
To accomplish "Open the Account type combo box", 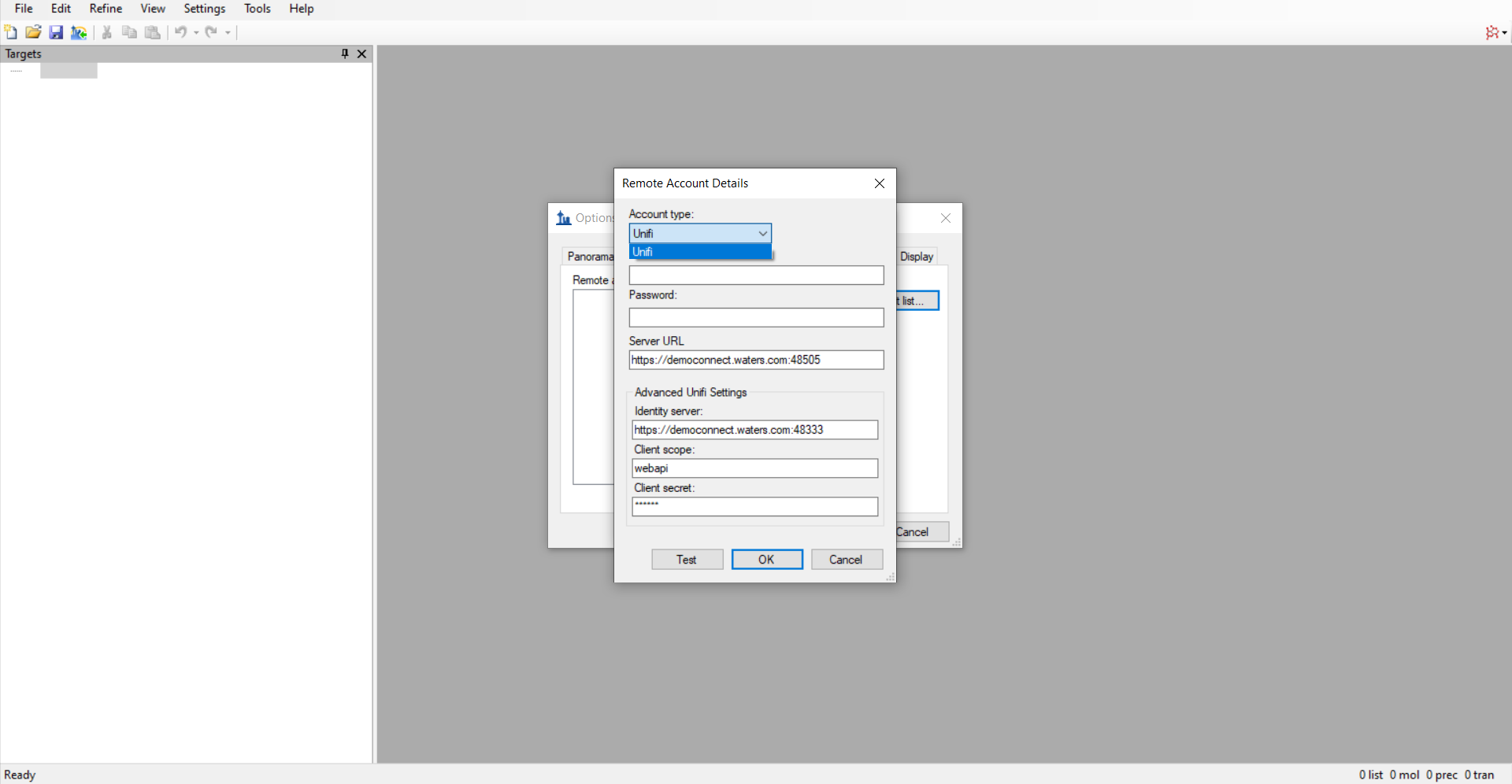I will tap(699, 234).
